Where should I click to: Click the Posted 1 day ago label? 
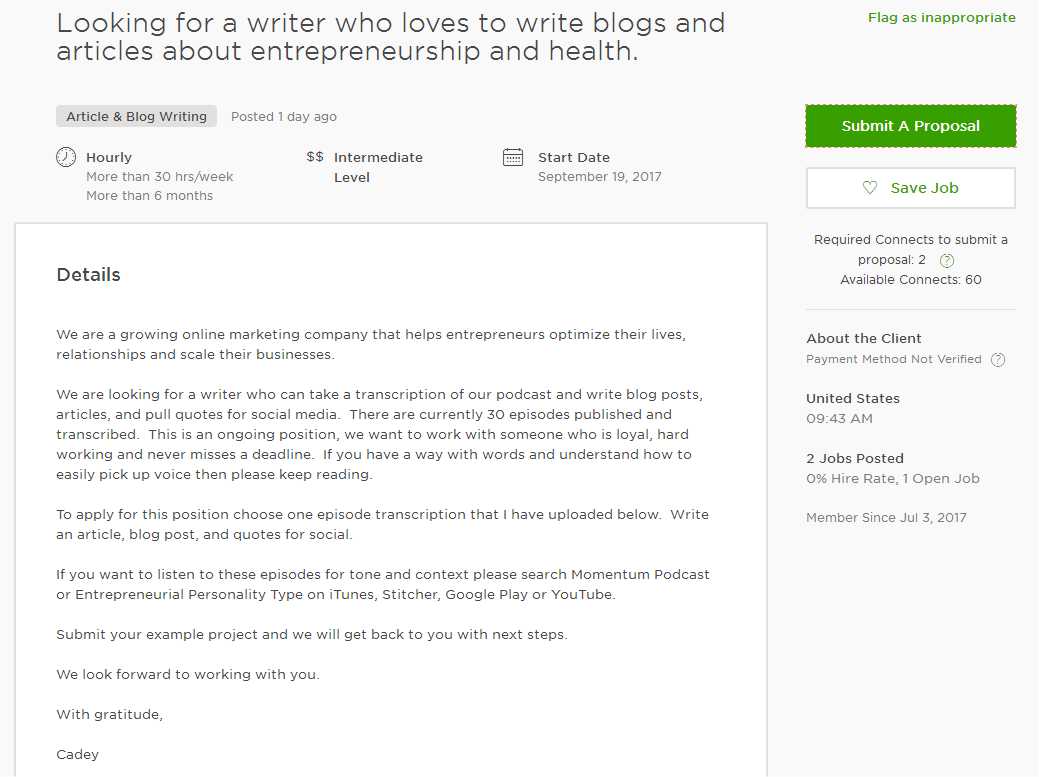pos(284,117)
